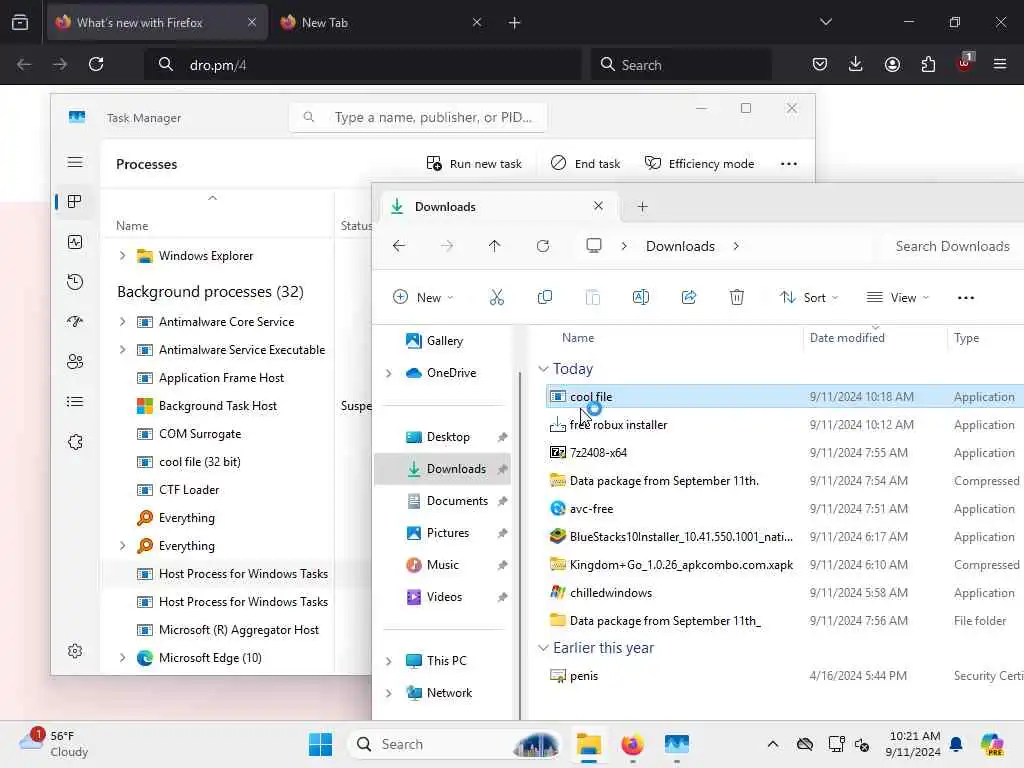Image resolution: width=1024 pixels, height=768 pixels.
Task: Expand Microsoft Edge (10) process group
Action: (x=122, y=658)
